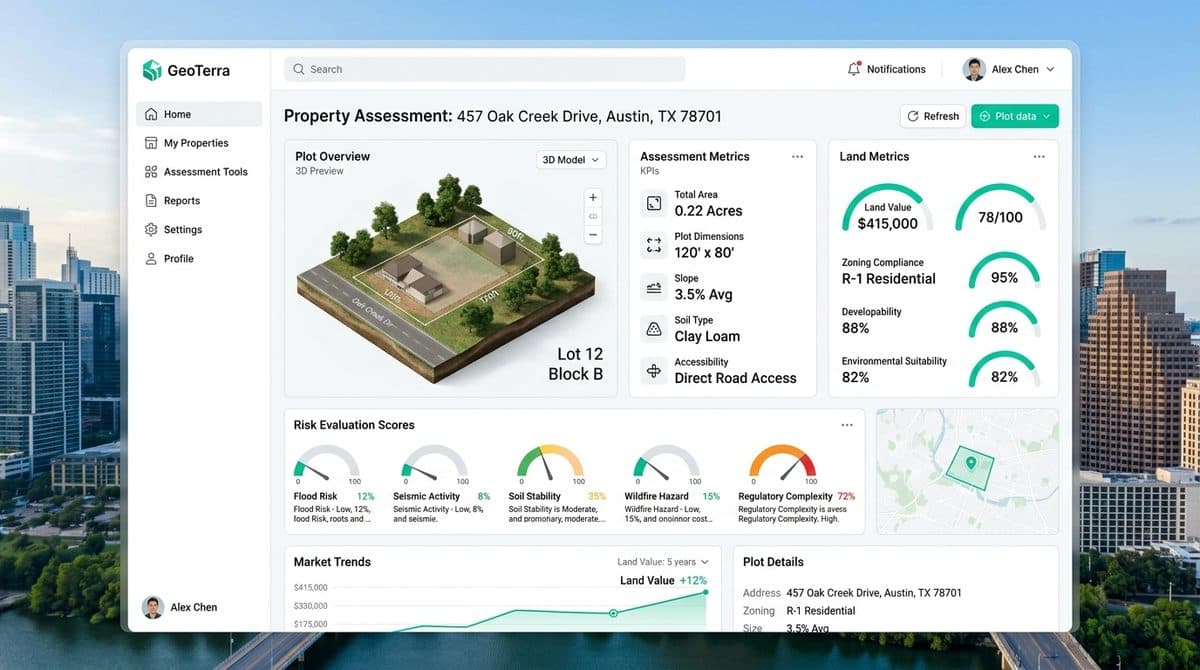This screenshot has height=670, width=1200.
Task: Click the Total Area metric icon
Action: (x=654, y=203)
